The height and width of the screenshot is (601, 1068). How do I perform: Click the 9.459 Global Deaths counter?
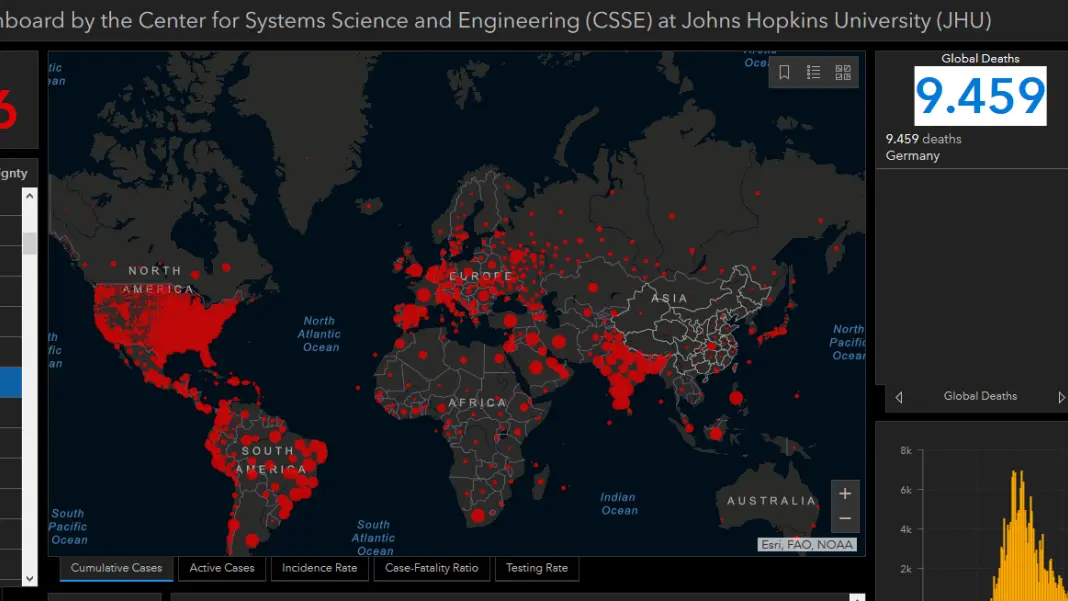coord(980,96)
